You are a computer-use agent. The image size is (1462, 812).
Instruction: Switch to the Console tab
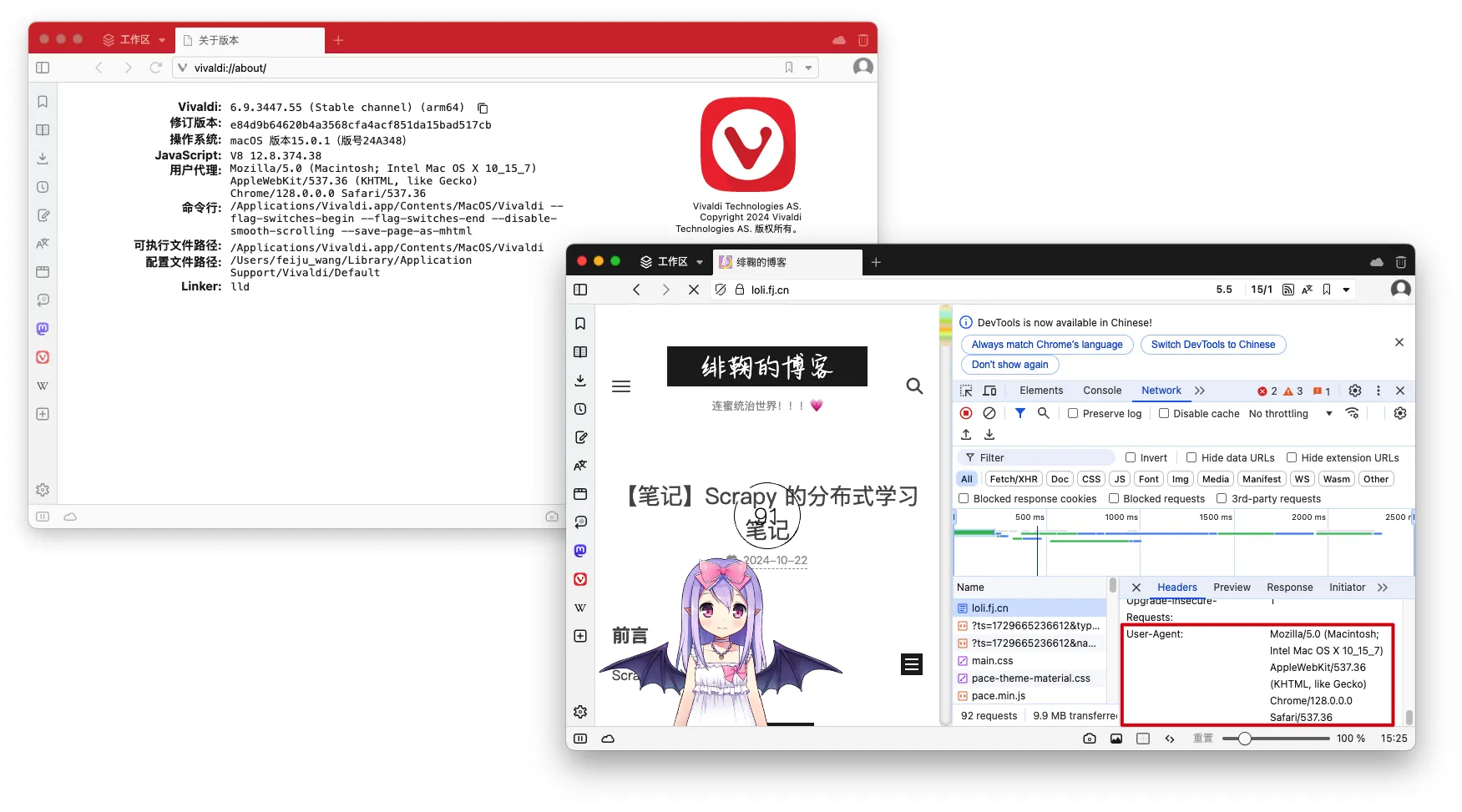pyautogui.click(x=1102, y=391)
